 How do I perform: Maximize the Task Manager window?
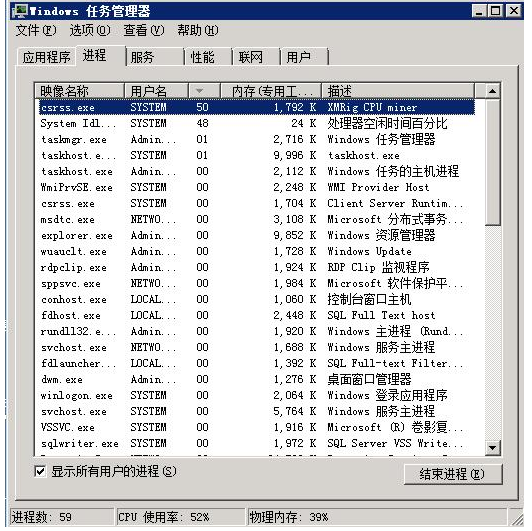[x=495, y=11]
